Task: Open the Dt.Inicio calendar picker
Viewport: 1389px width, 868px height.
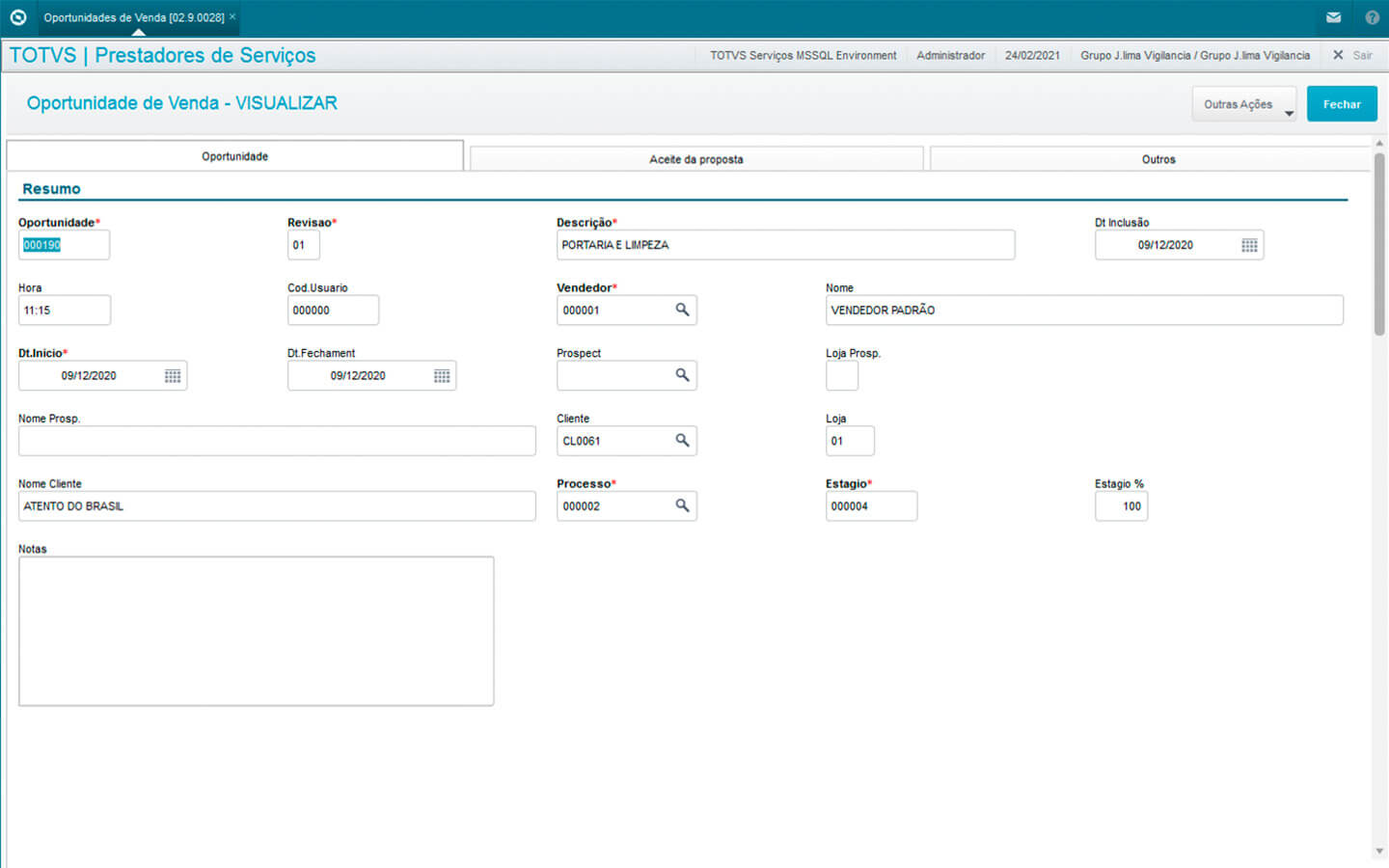Action: pos(173,376)
